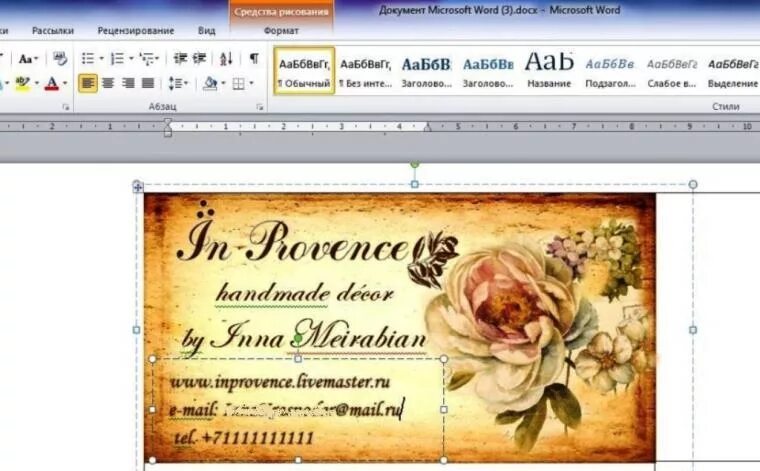Open the Формат drawing tools tab
The image size is (760, 471).
[281, 31]
